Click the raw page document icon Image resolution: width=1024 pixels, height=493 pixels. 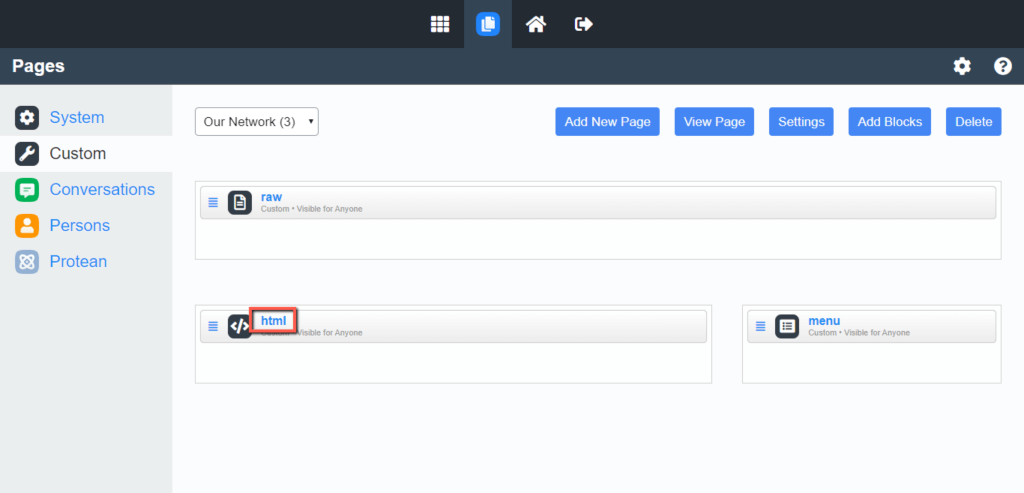240,202
